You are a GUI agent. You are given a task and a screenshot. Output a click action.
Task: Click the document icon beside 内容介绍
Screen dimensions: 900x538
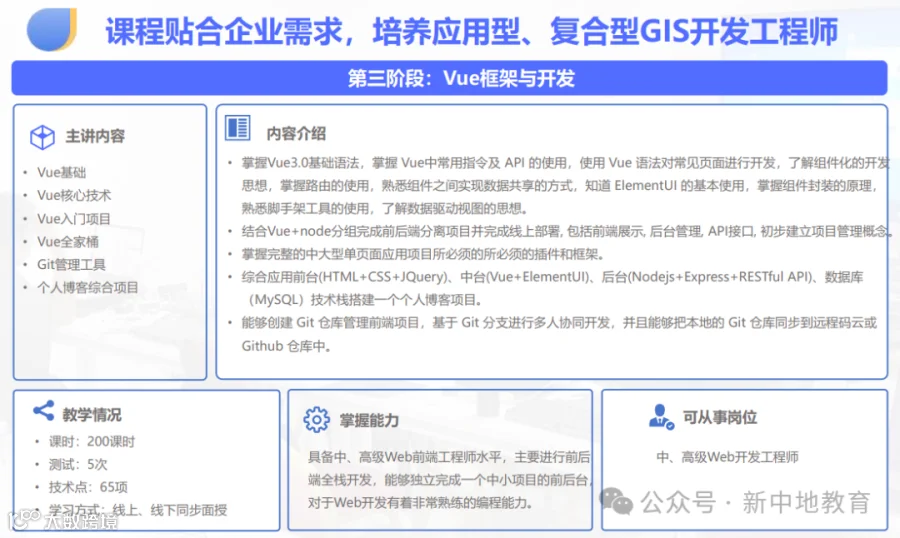pos(238,127)
